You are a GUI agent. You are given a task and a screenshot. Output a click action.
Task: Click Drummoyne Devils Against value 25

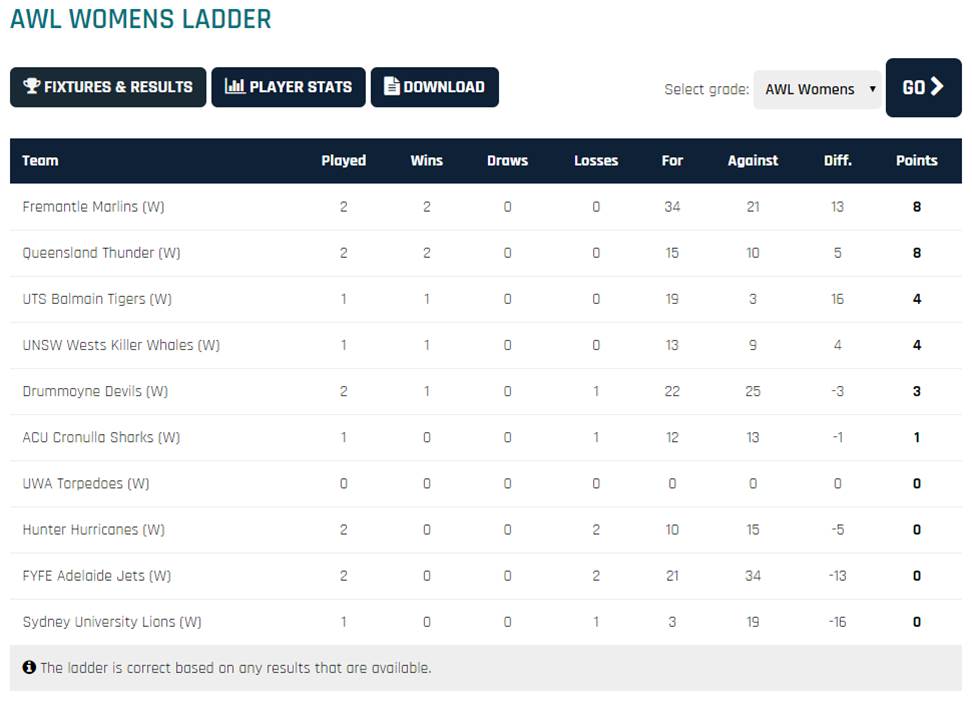(753, 391)
